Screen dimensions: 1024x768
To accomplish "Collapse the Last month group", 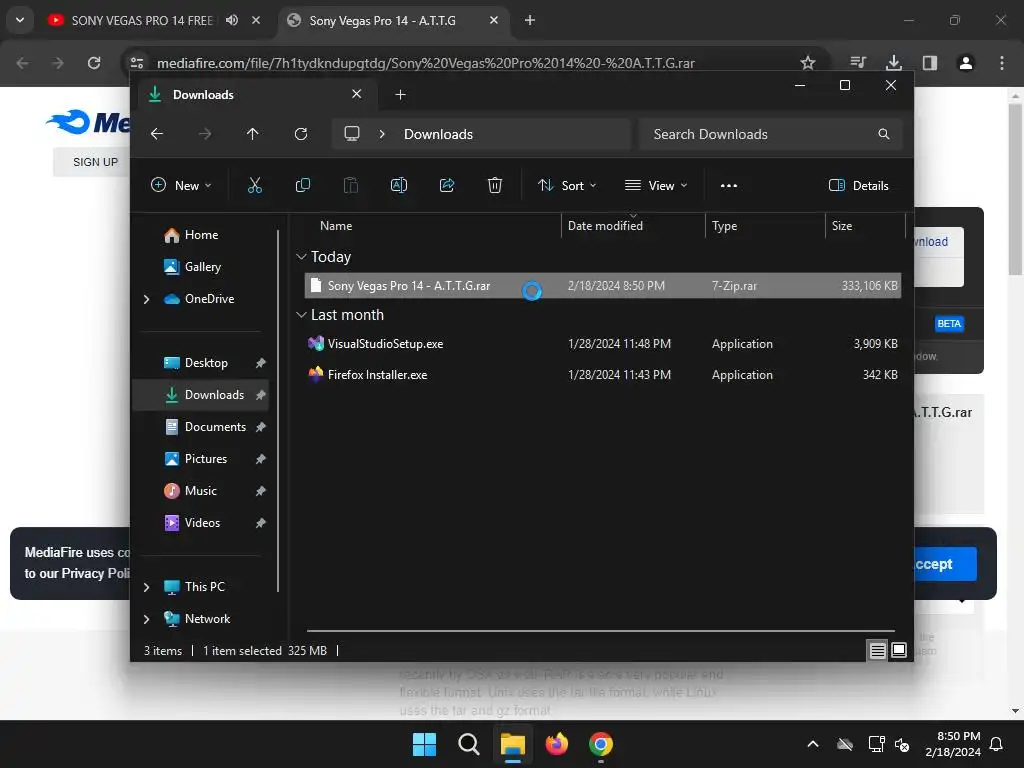I will [301, 315].
